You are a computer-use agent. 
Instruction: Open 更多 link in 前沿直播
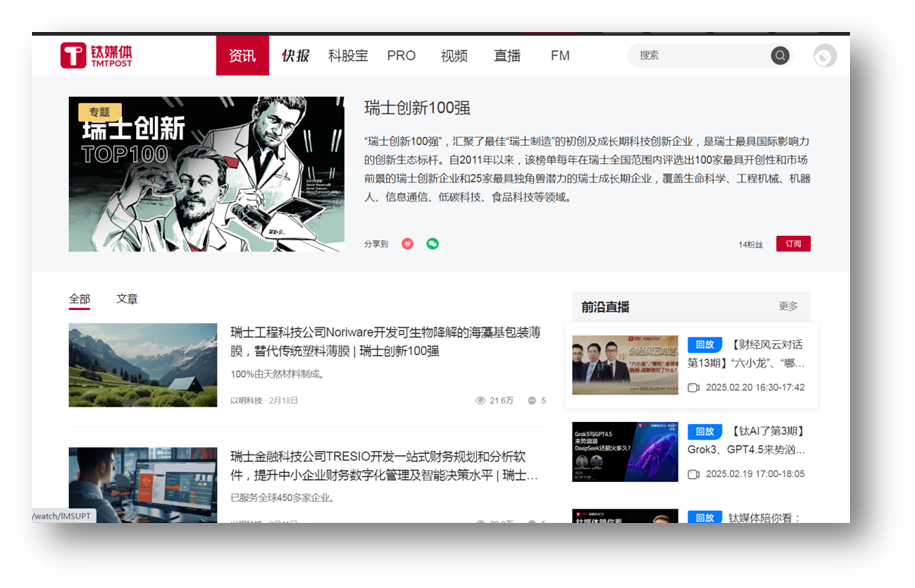click(788, 306)
